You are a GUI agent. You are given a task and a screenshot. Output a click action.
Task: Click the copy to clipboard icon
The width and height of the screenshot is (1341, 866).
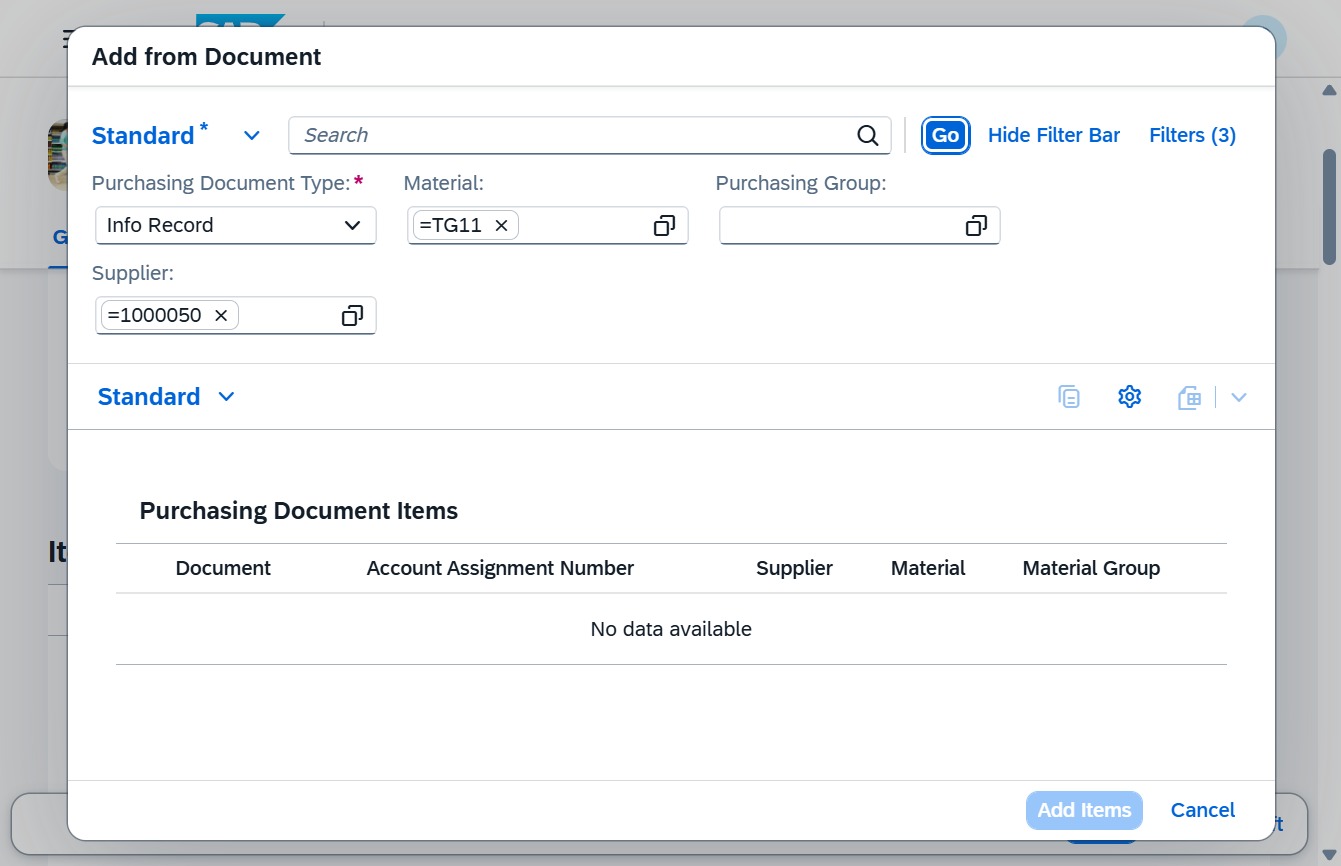point(1069,397)
